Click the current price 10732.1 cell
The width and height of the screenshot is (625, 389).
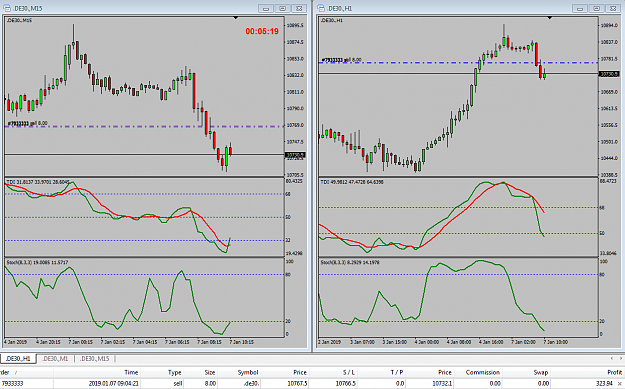tap(442, 383)
